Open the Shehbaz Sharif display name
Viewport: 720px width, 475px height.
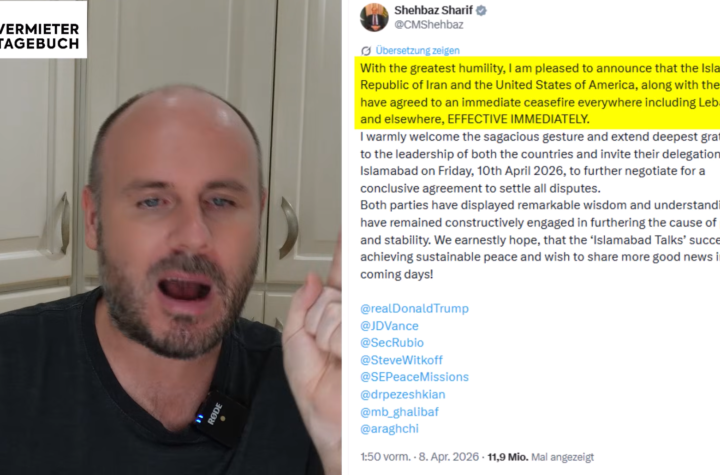point(433,10)
